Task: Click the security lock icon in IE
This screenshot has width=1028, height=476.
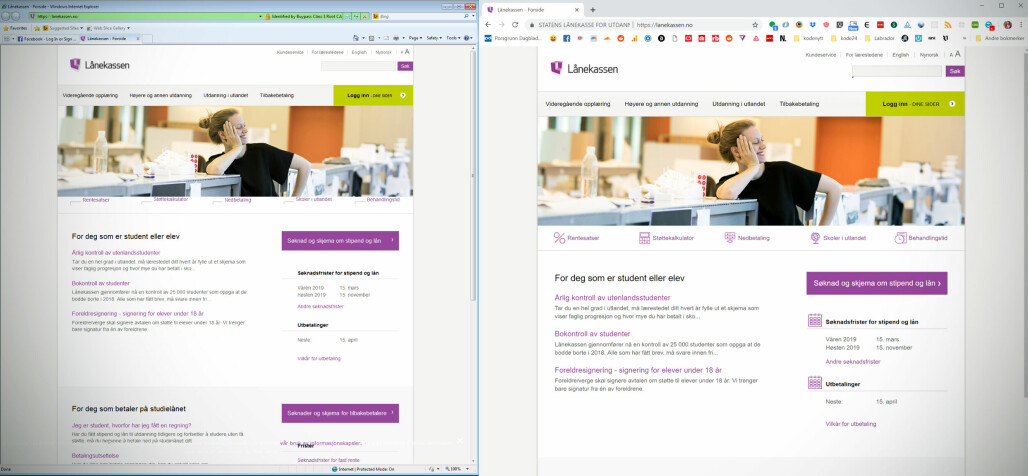Action: (267, 16)
